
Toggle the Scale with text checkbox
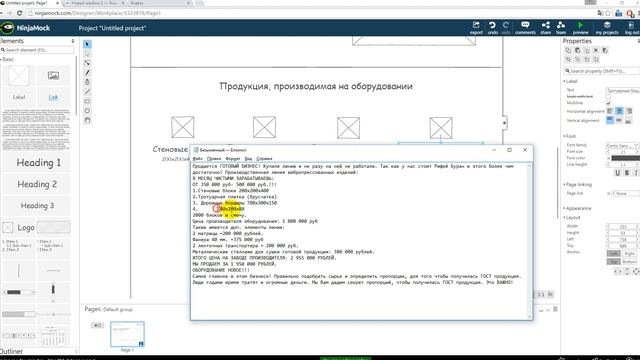[608, 97]
